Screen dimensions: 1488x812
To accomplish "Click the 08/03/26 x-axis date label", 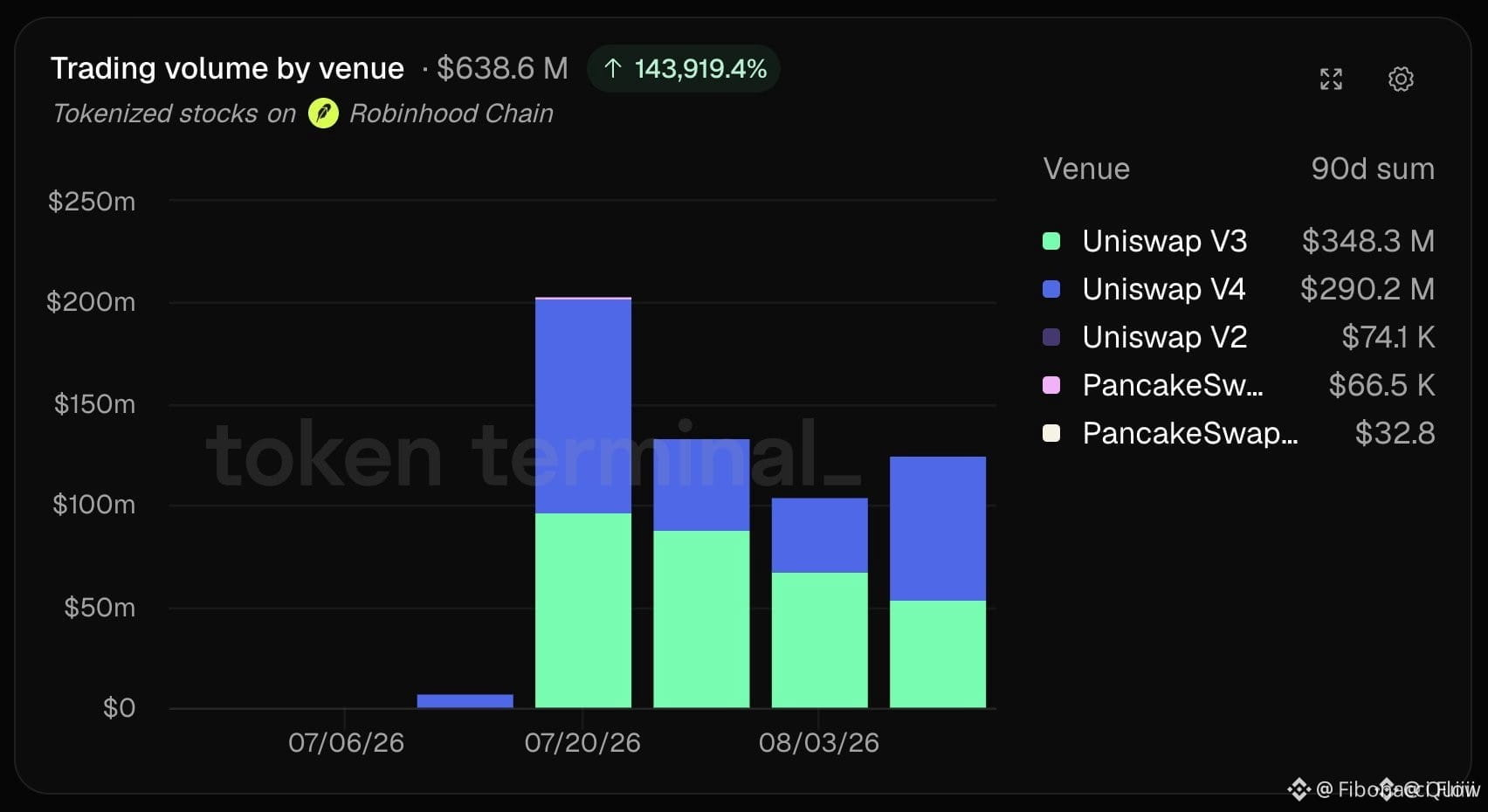I will pyautogui.click(x=819, y=743).
